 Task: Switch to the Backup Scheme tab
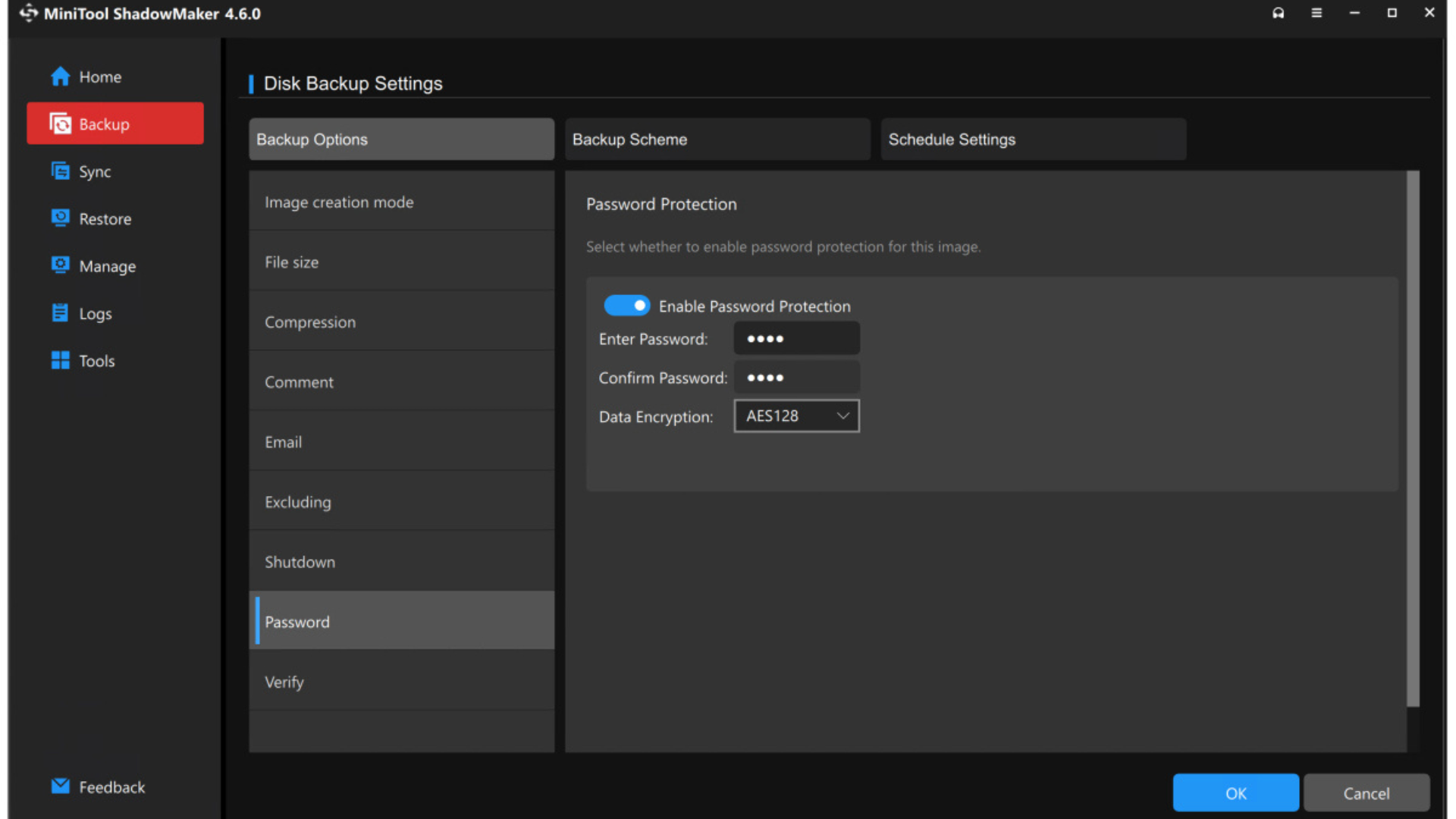[x=717, y=140]
